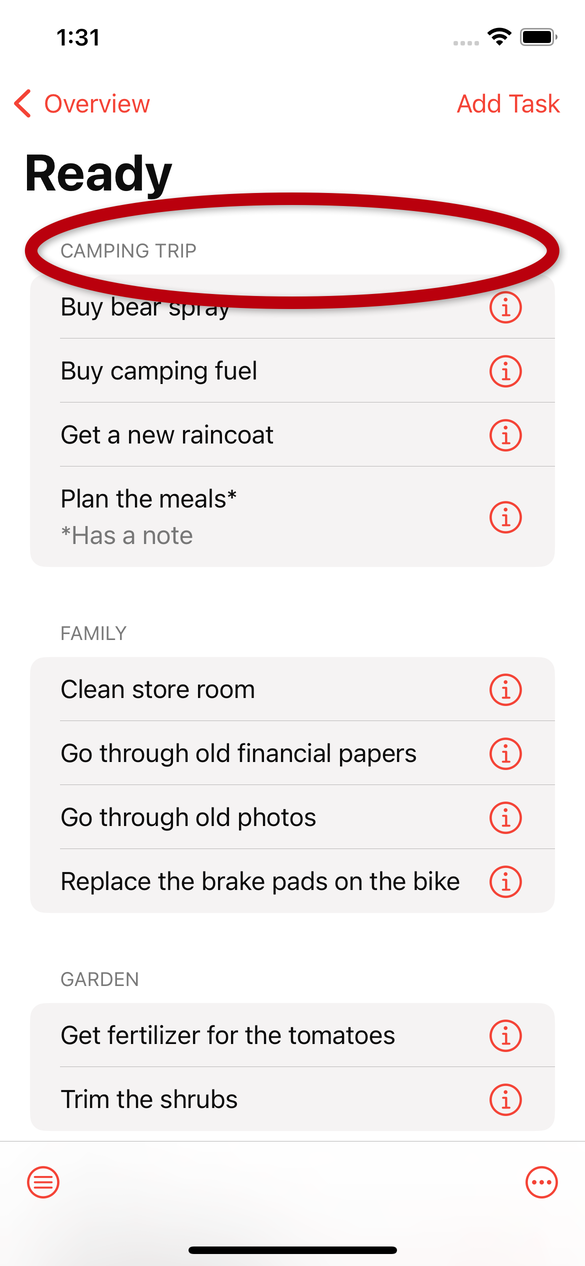
Task: Open the more options ellipsis menu
Action: pyautogui.click(x=541, y=1183)
